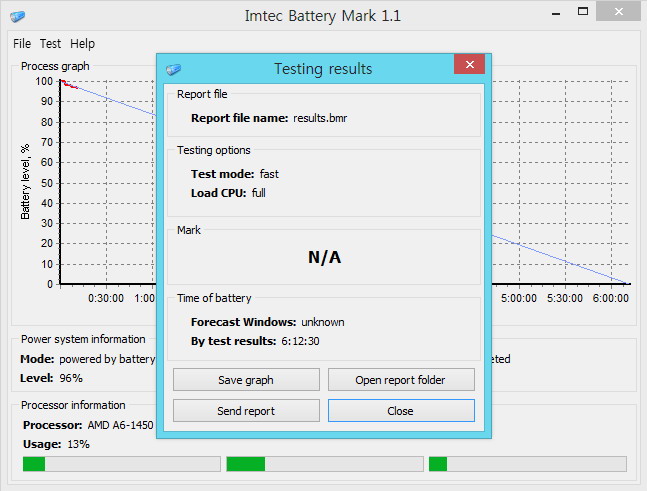This screenshot has width=647, height=491.
Task: Click the rightmost CPU usage progress bar
Action: point(527,464)
